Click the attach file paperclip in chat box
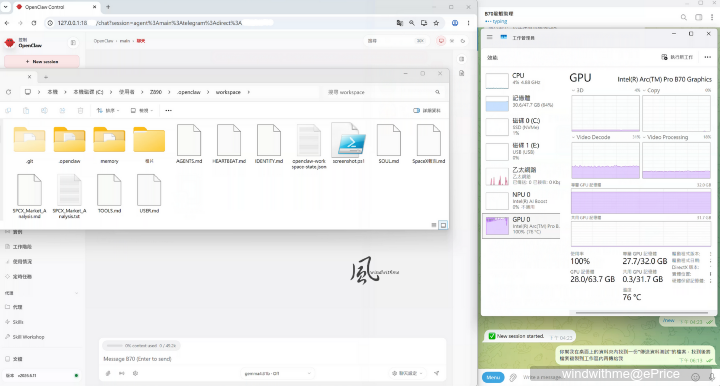 [x=108, y=373]
